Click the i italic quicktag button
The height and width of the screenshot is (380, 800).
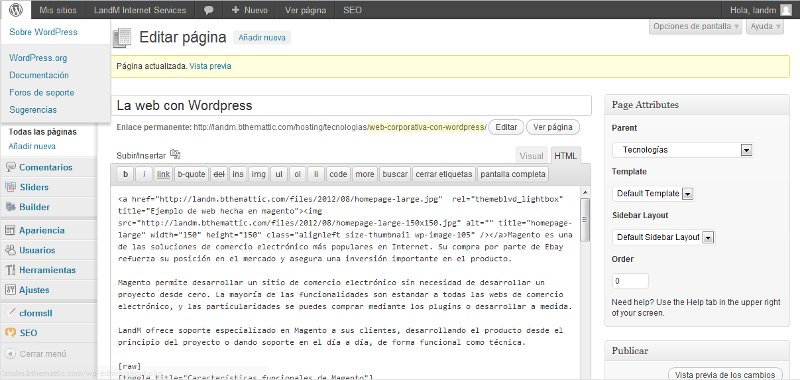pyautogui.click(x=143, y=174)
